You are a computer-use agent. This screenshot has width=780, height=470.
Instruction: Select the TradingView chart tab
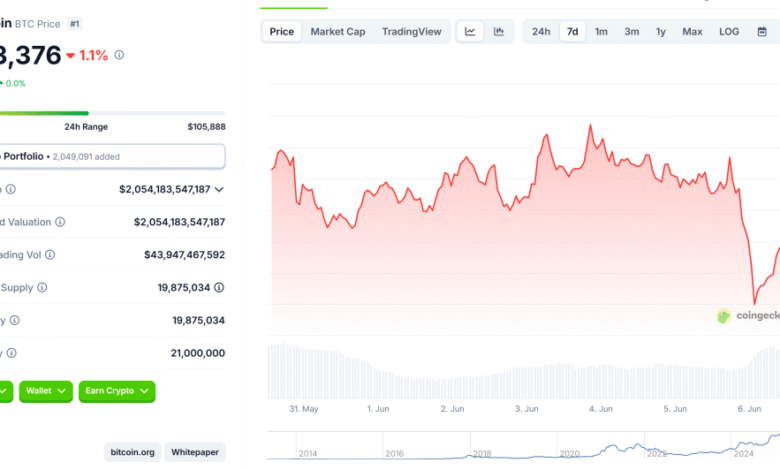[x=411, y=32]
